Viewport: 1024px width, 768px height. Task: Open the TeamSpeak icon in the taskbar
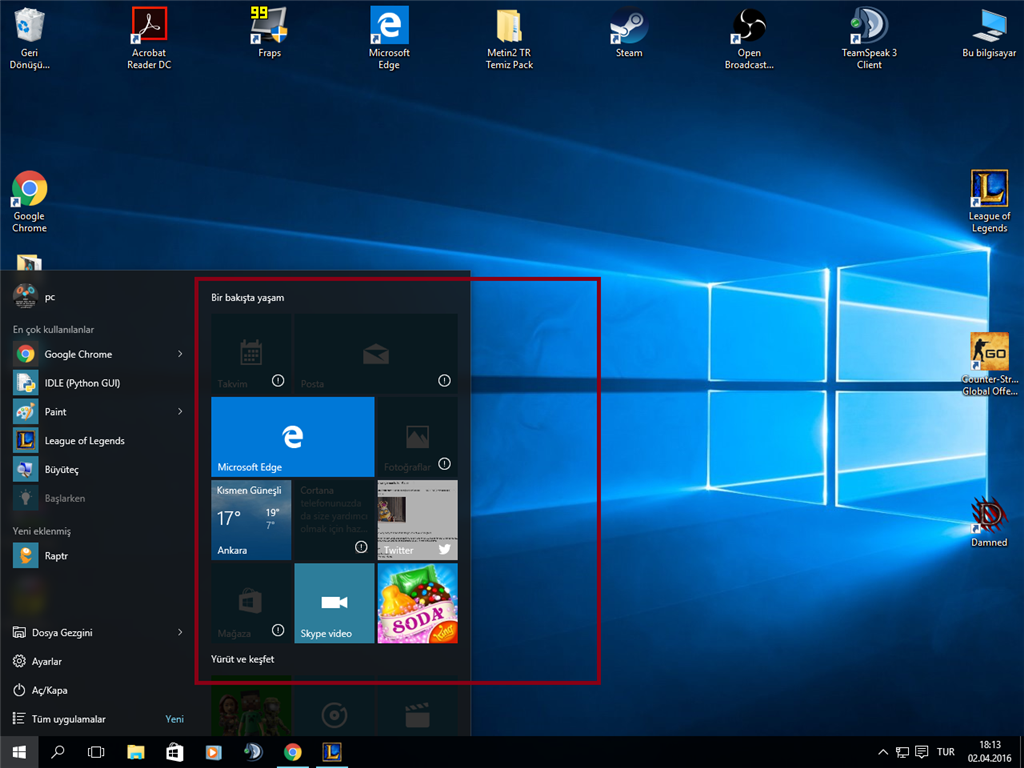pos(253,752)
